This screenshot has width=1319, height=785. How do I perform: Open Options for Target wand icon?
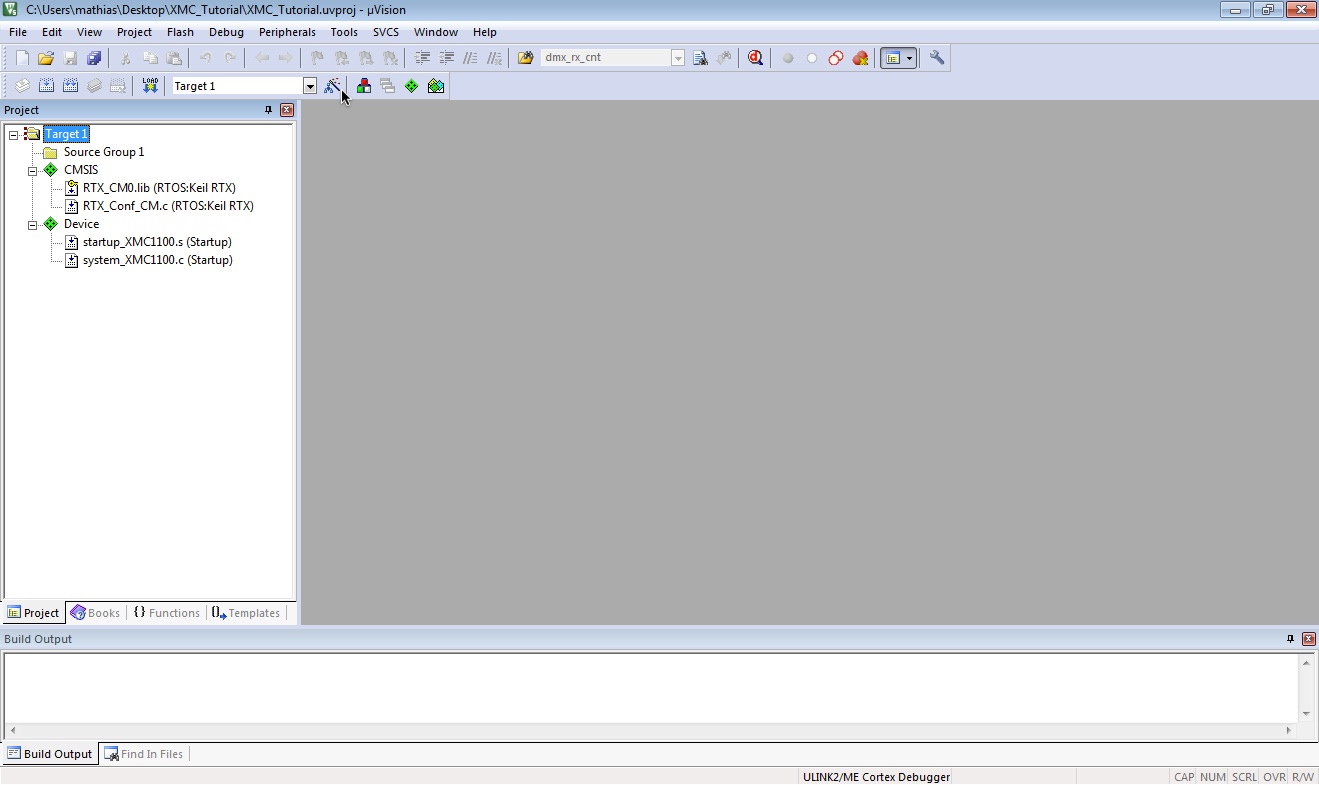click(x=332, y=86)
